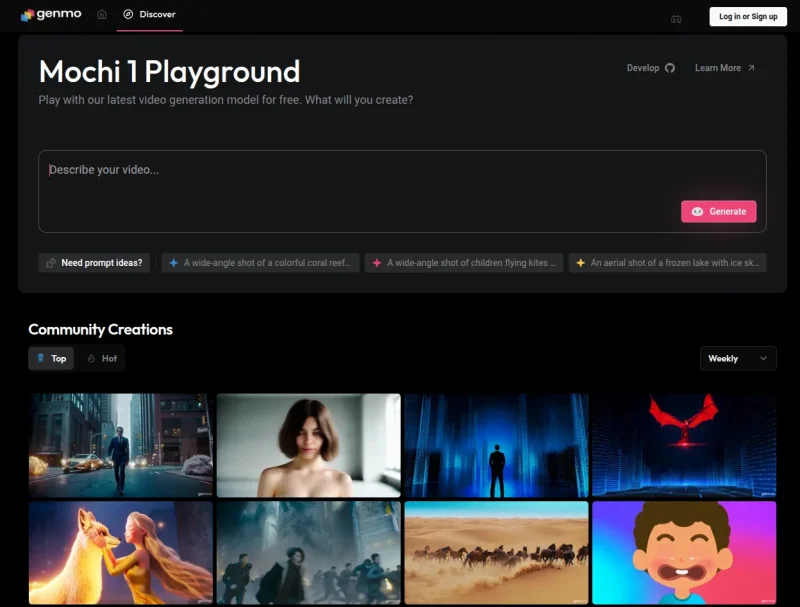Open the fox and blonde girl video
Image resolution: width=800 pixels, height=607 pixels.
(x=120, y=553)
